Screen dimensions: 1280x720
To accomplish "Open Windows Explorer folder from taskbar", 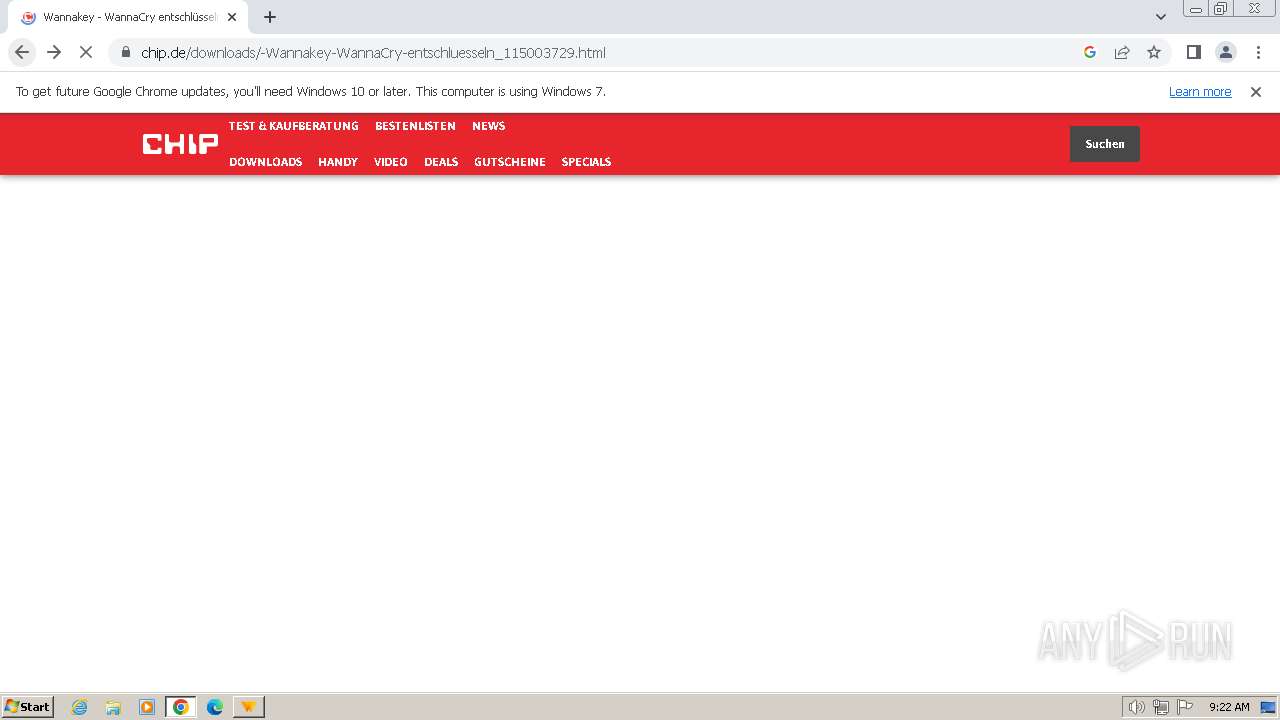I will pyautogui.click(x=113, y=707).
